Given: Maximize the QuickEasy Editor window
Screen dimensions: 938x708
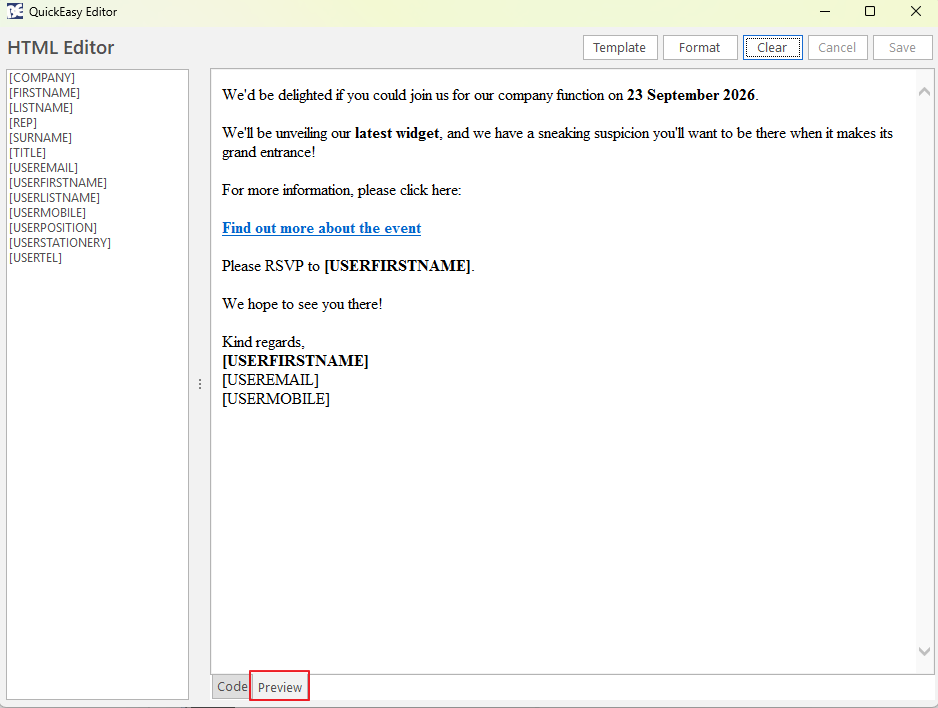Looking at the screenshot, I should tap(870, 11).
